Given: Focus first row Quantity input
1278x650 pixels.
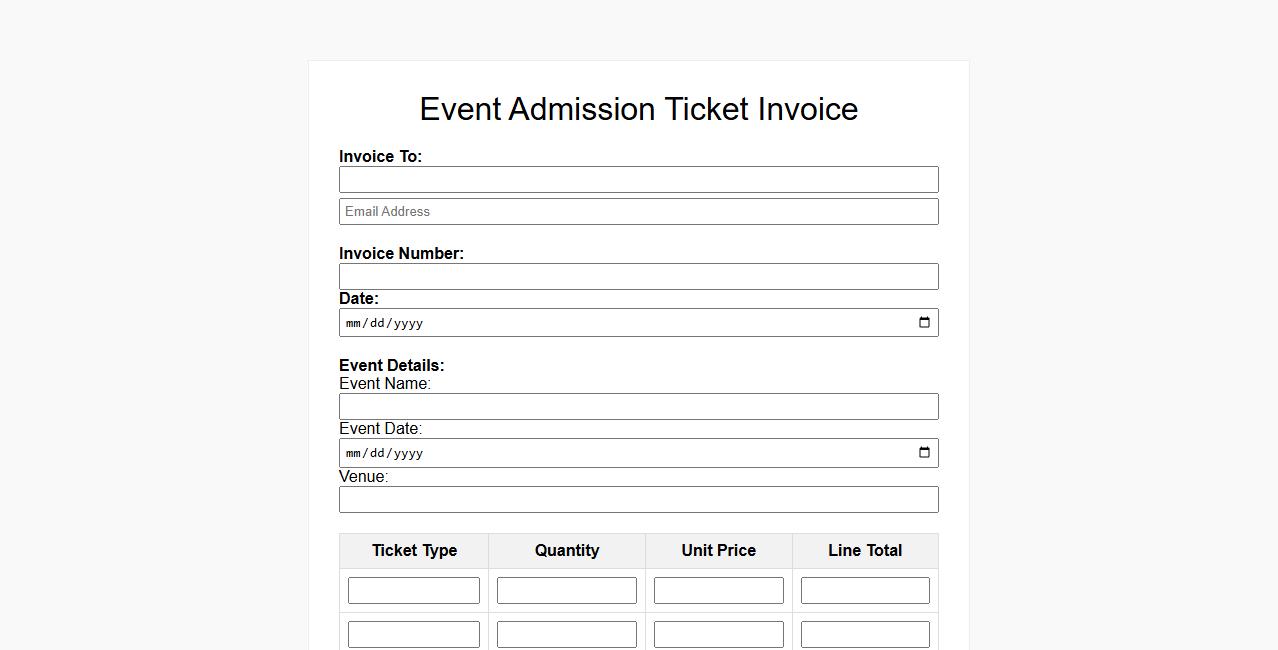Looking at the screenshot, I should tap(566, 590).
